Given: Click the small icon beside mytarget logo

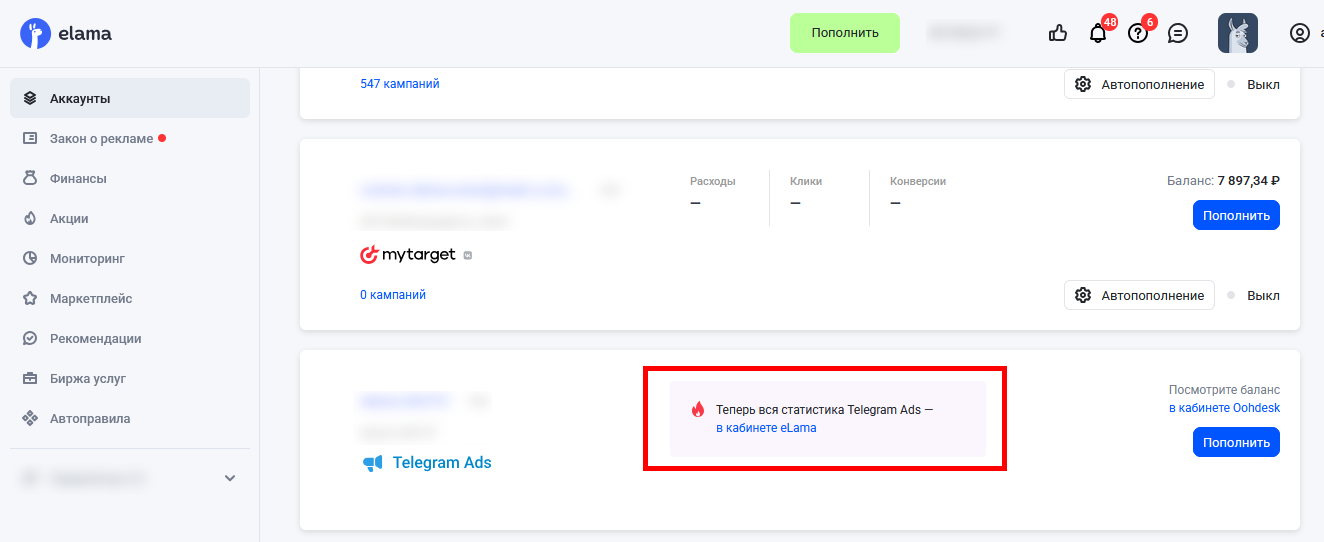Looking at the screenshot, I should pyautogui.click(x=467, y=256).
